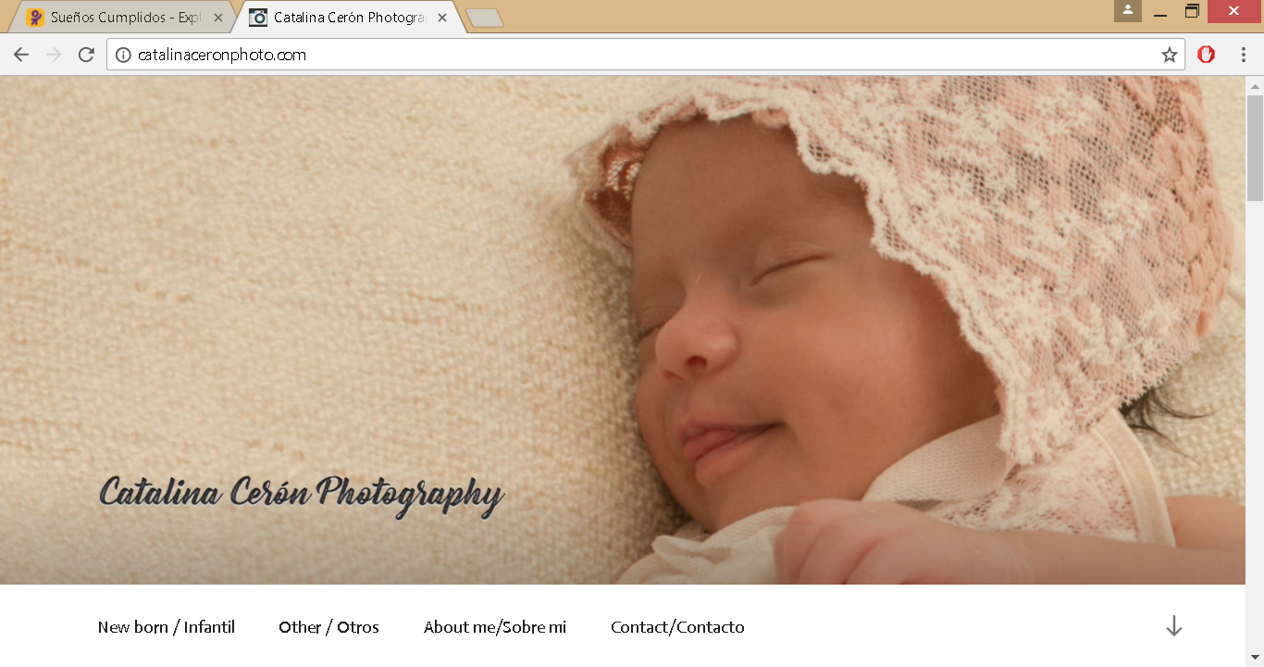The height and width of the screenshot is (667, 1264).
Task: Open the Chrome three-dot menu
Action: pos(1243,55)
